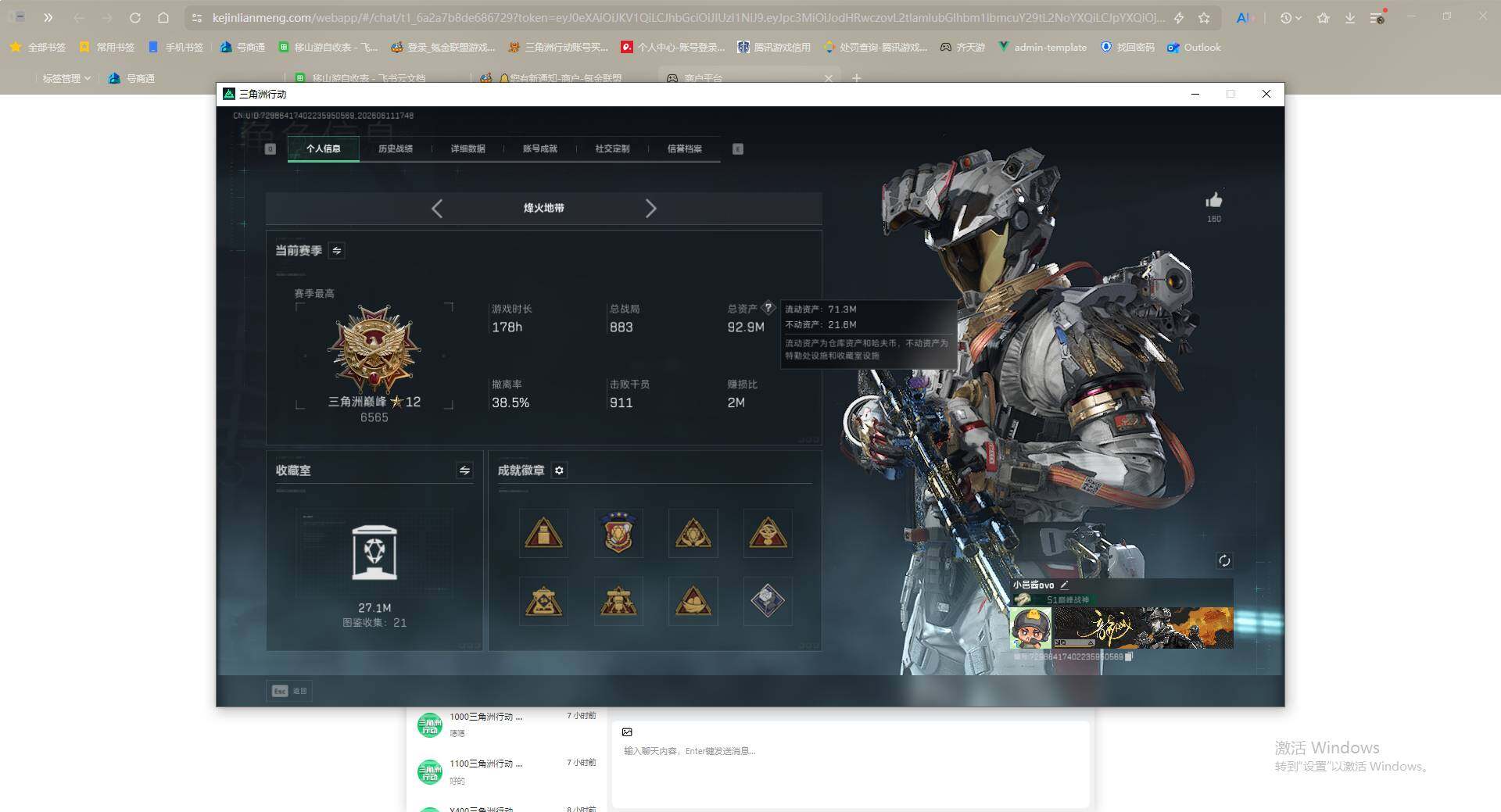Switch to the 历史战绩 tab
The height and width of the screenshot is (812, 1501).
click(x=396, y=148)
